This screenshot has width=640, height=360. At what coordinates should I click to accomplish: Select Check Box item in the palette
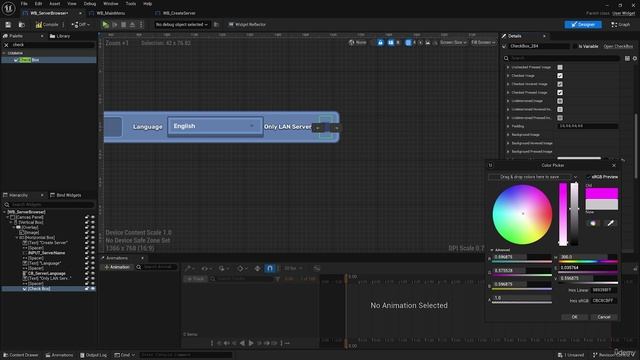(x=48, y=60)
